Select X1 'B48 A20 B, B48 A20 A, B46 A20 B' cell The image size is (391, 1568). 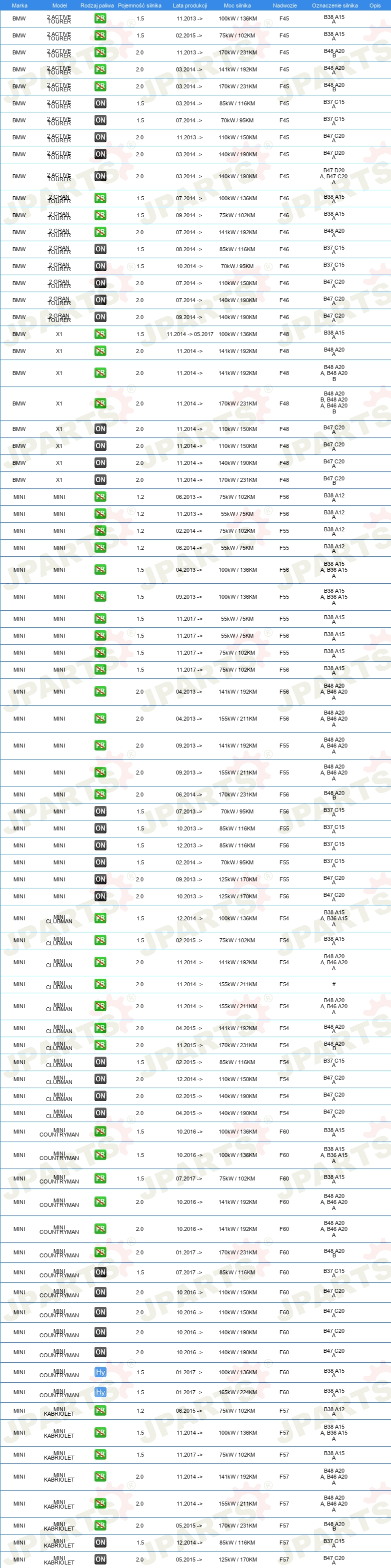pos(334,403)
